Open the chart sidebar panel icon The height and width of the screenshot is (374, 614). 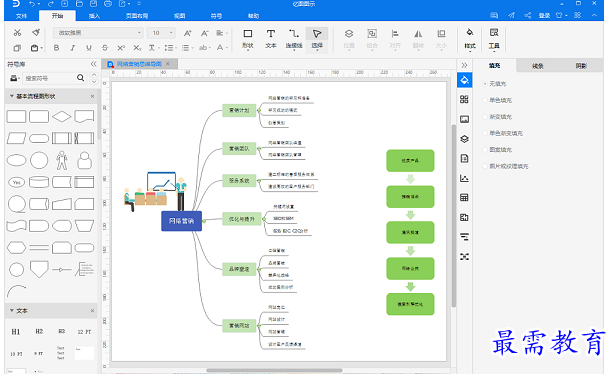464,178
